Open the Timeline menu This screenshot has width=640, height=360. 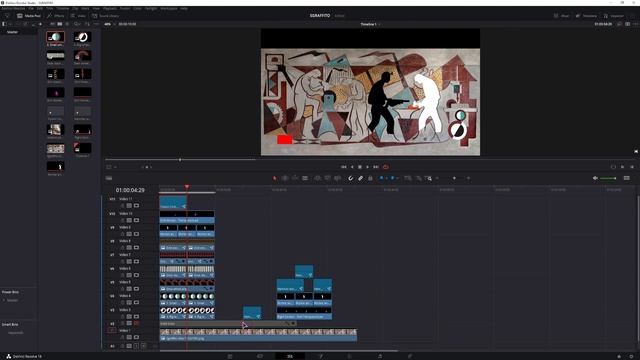pos(62,9)
